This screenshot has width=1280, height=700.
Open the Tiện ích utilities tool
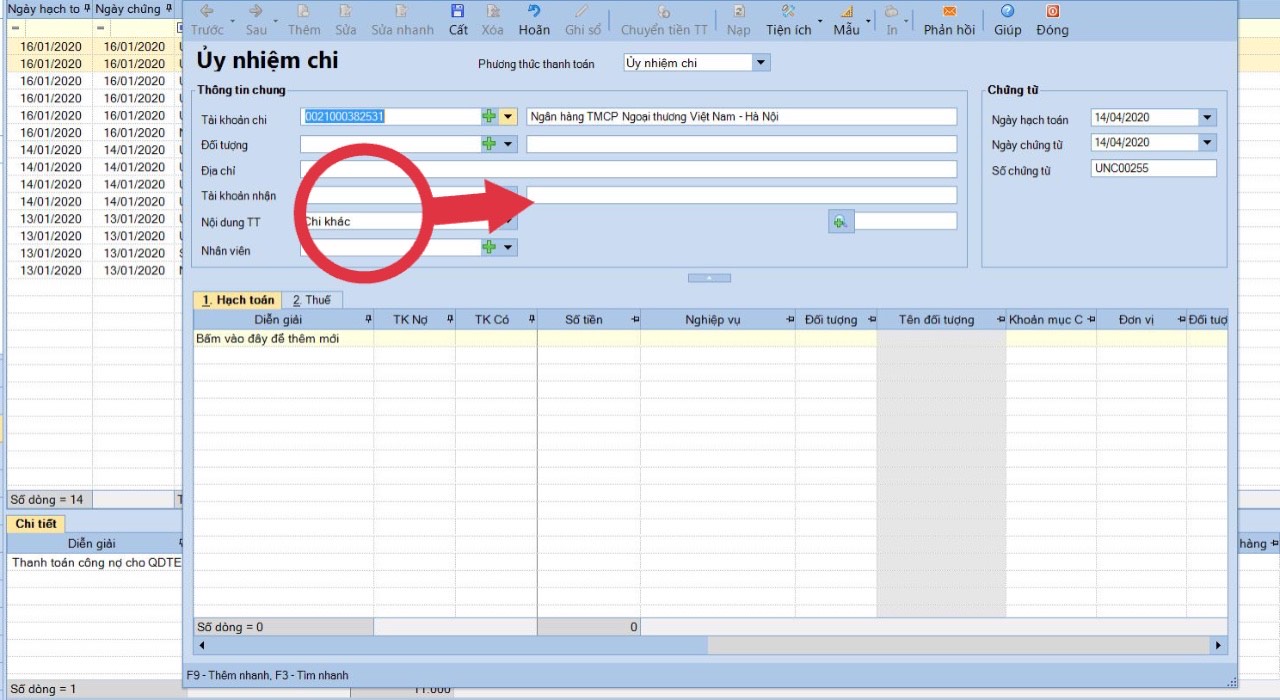(788, 12)
